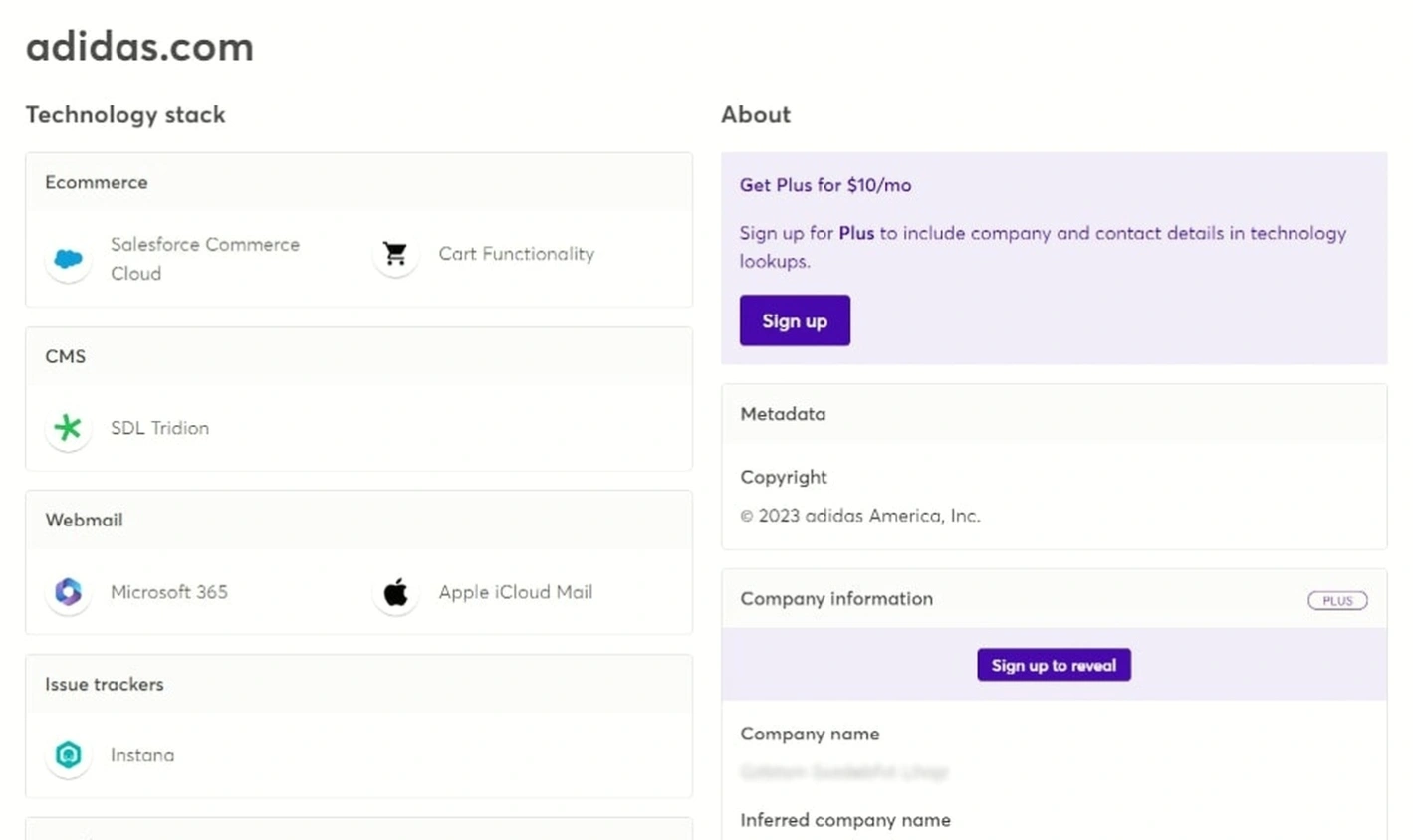This screenshot has height=840, width=1413.
Task: Click the Apple iCloud Mail logo
Action: click(x=395, y=592)
